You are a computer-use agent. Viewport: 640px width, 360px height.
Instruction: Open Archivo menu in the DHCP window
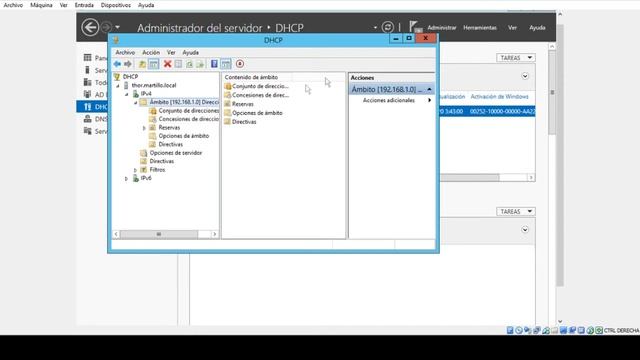coord(125,53)
